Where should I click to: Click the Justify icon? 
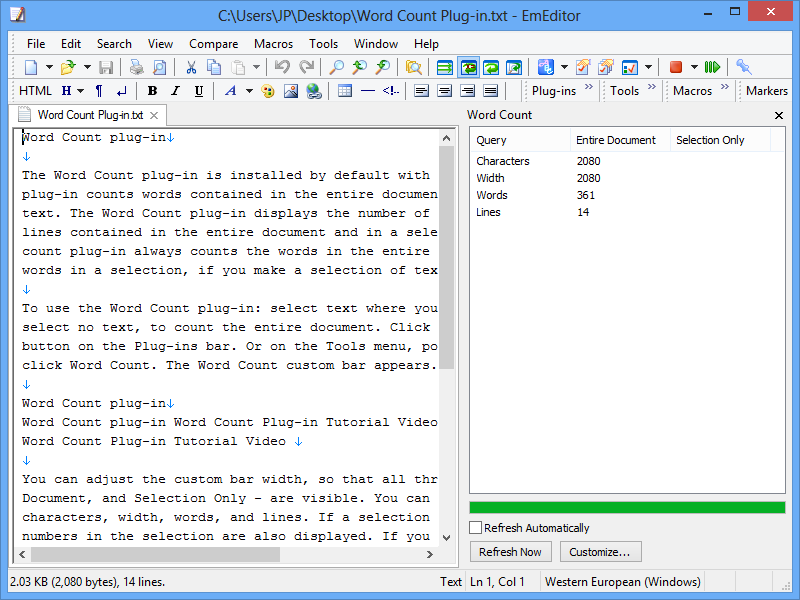tap(490, 91)
